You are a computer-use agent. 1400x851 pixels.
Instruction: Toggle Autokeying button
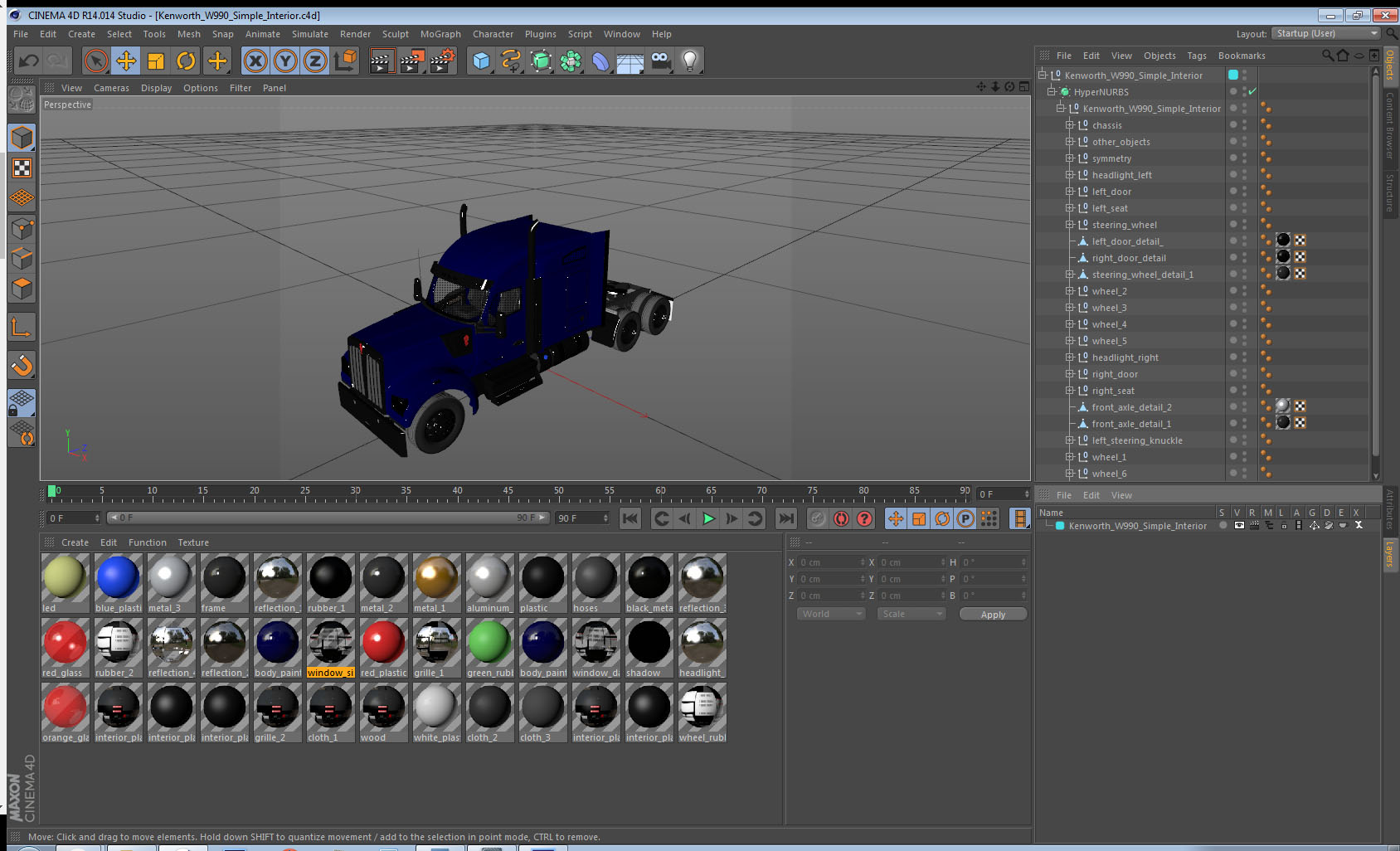841,518
